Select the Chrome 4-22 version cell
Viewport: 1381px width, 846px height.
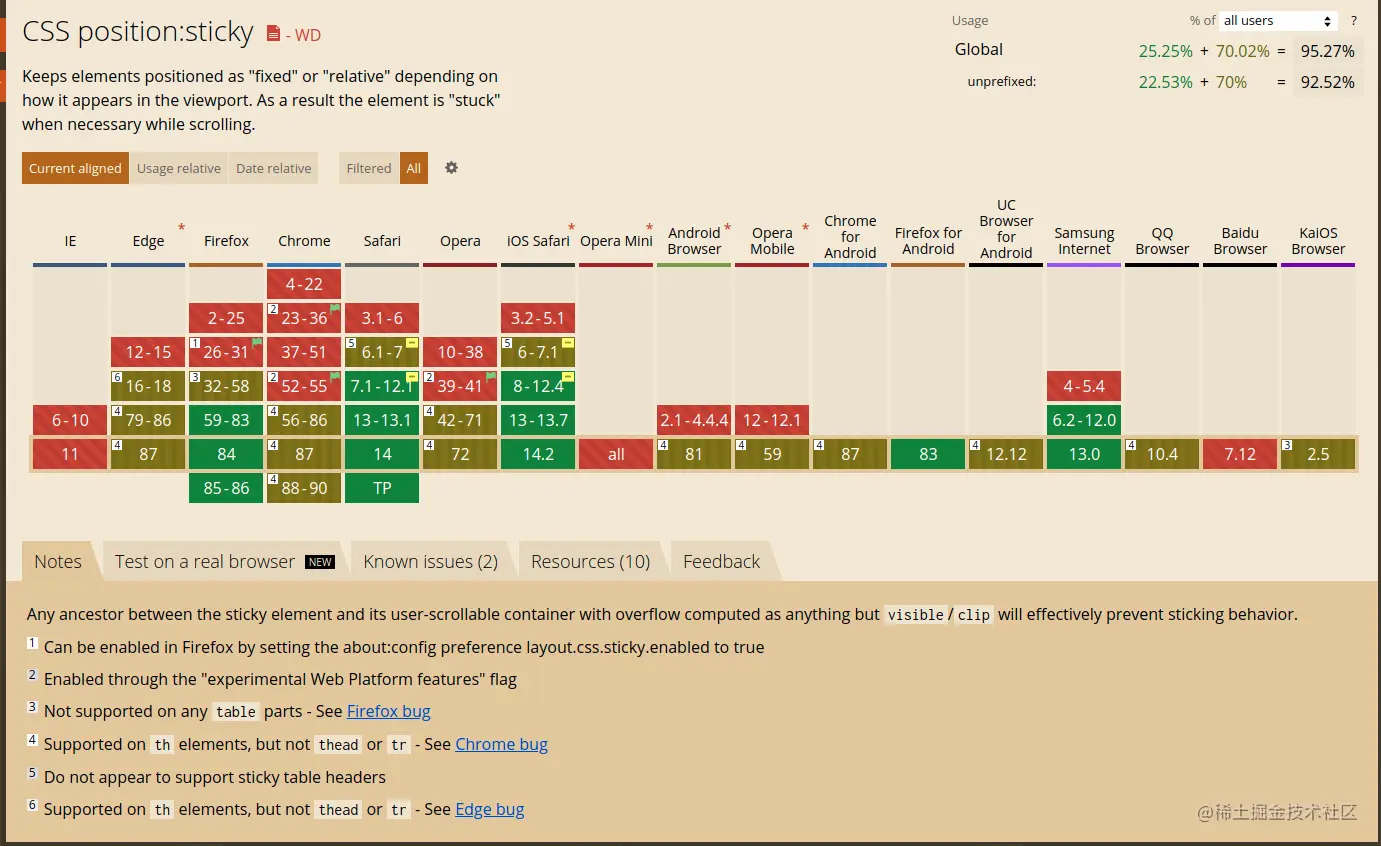[x=304, y=284]
